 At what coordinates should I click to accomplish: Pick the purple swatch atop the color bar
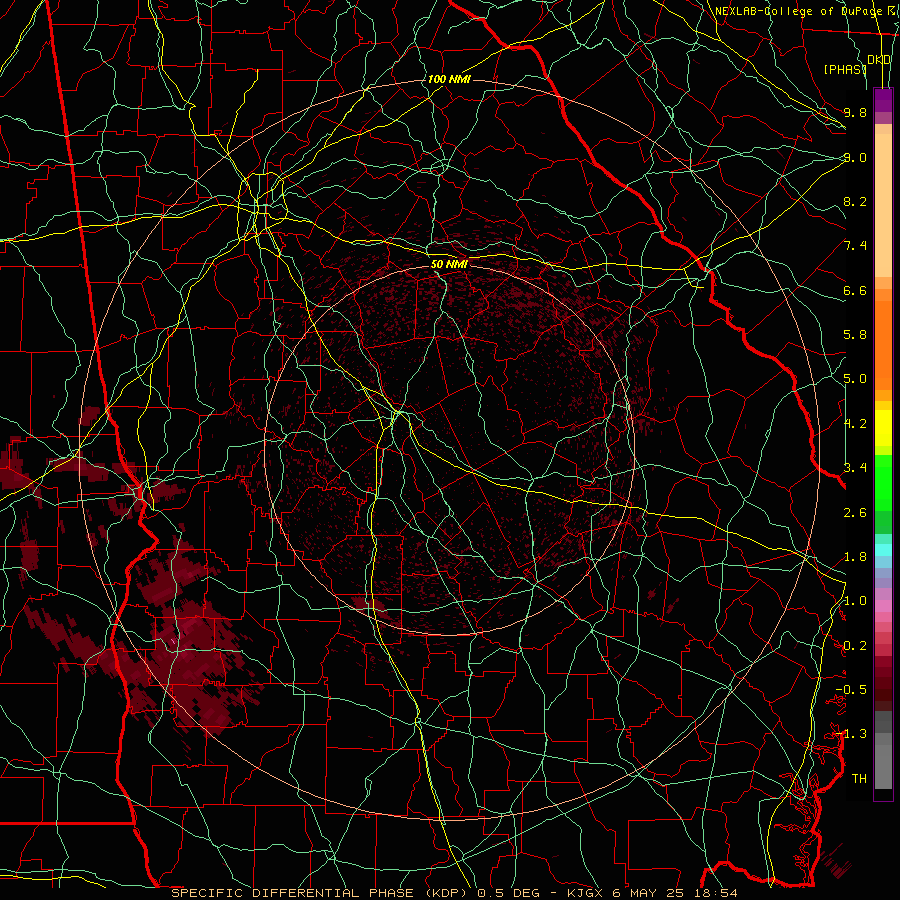883,100
